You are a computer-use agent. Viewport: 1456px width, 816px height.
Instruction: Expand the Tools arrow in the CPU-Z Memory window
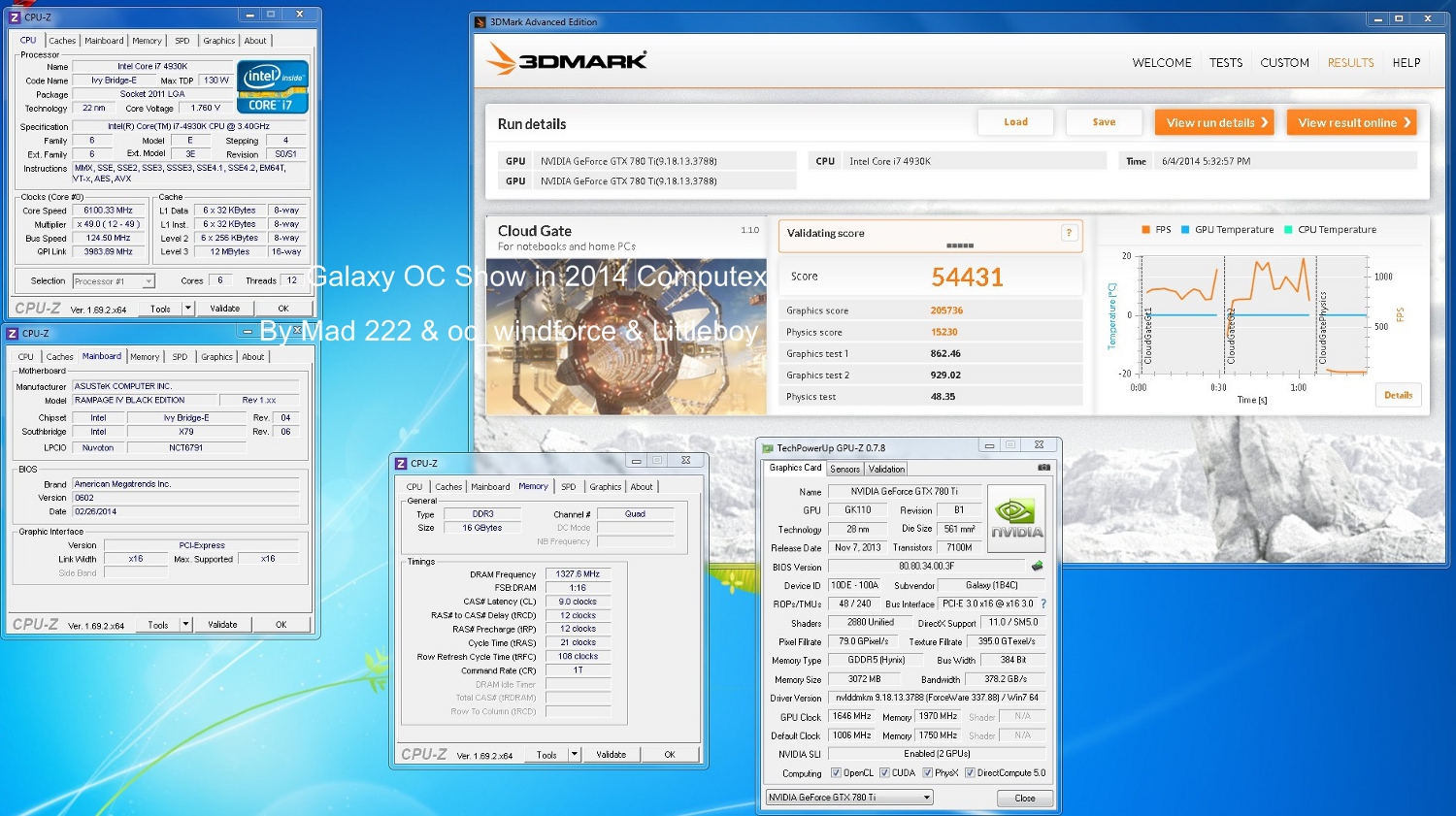pyautogui.click(x=575, y=755)
